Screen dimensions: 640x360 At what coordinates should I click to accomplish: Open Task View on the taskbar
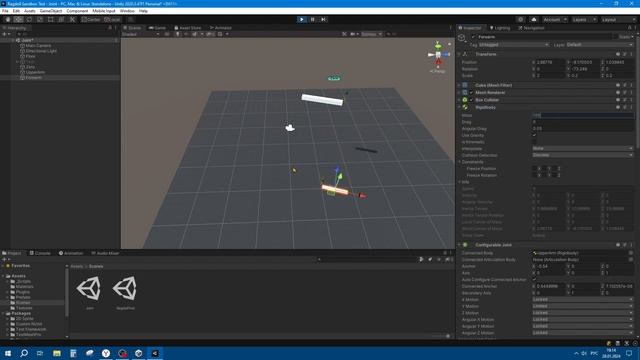pos(40,353)
